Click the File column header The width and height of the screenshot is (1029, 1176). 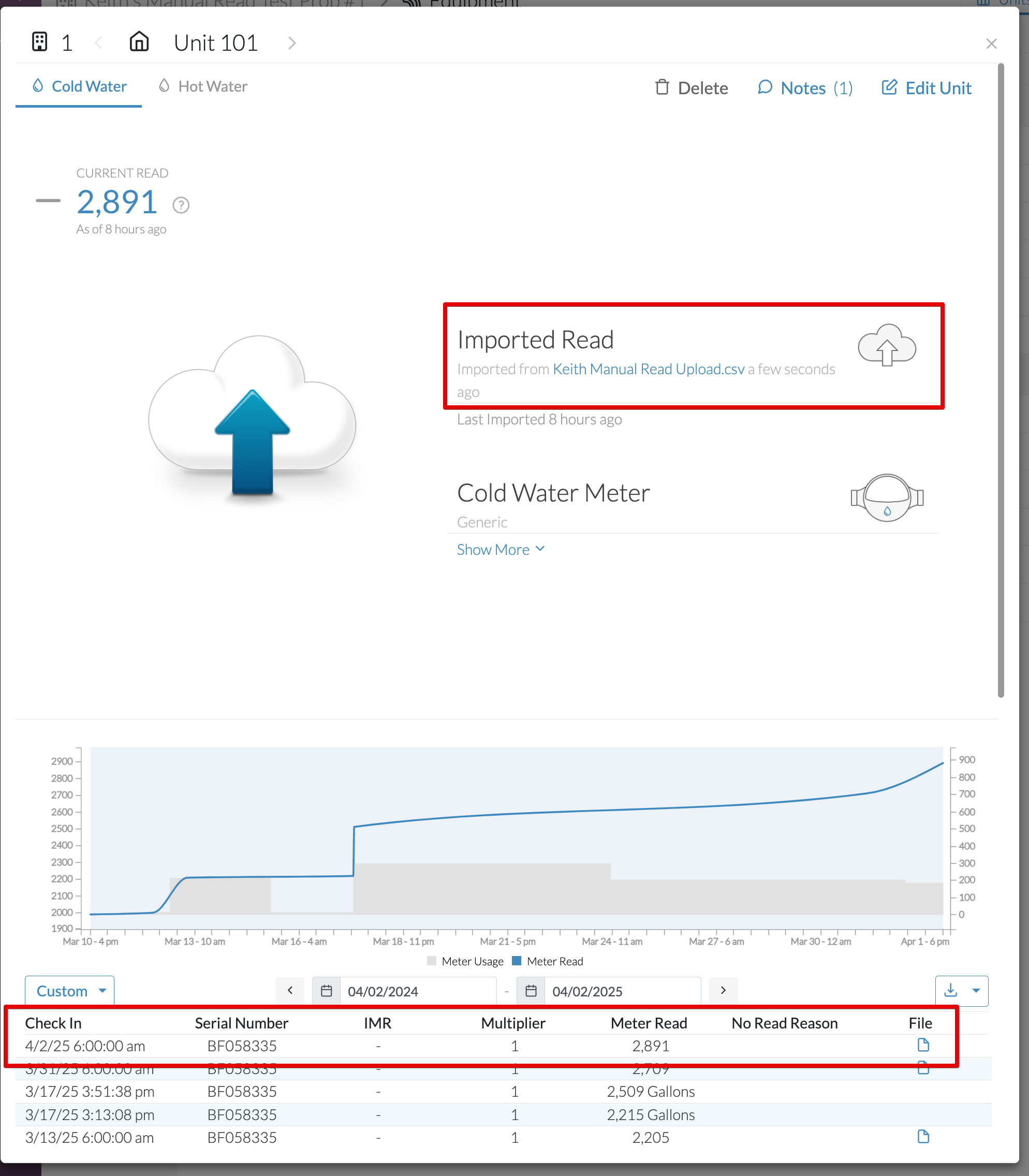[920, 1023]
